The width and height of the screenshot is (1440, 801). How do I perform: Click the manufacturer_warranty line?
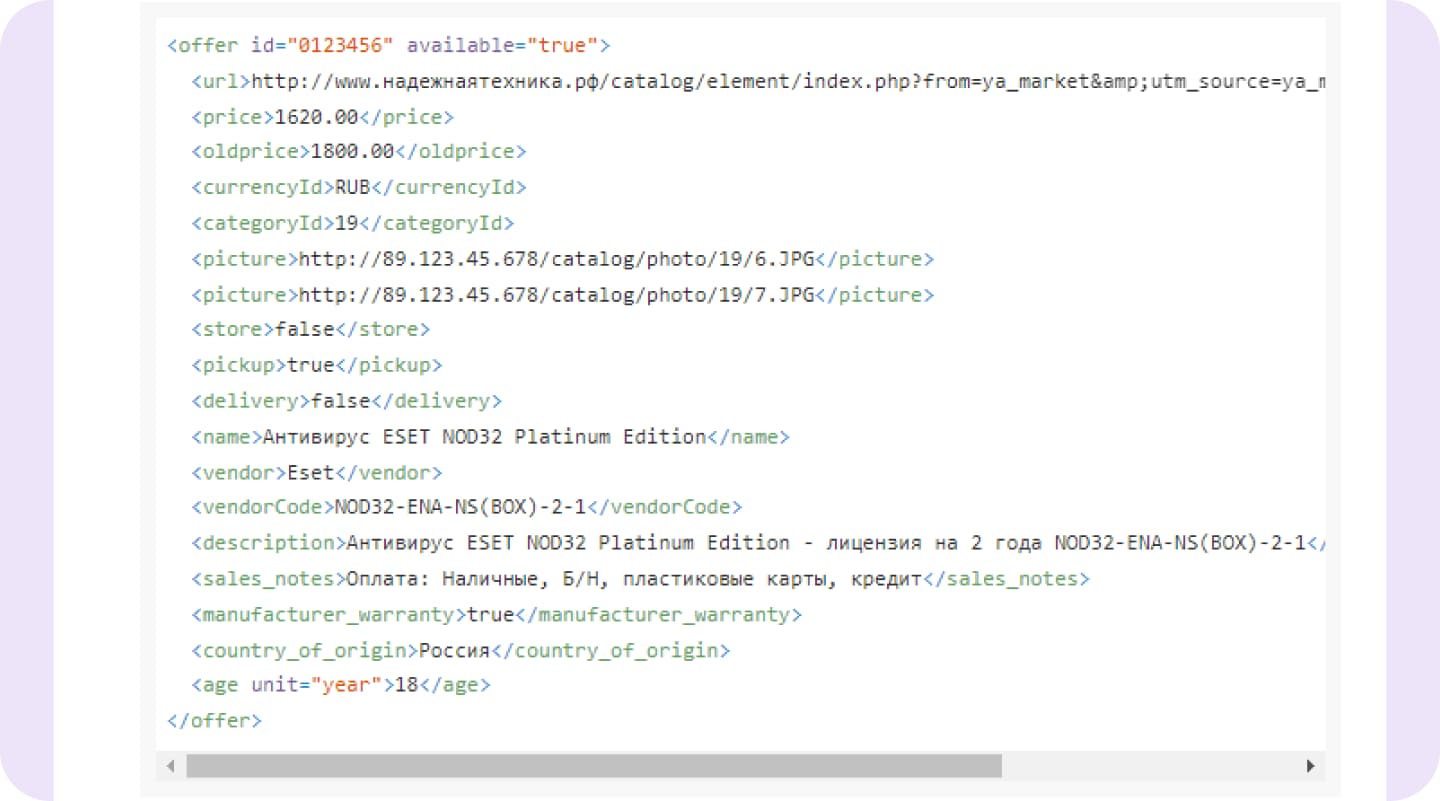[x=497, y=614]
